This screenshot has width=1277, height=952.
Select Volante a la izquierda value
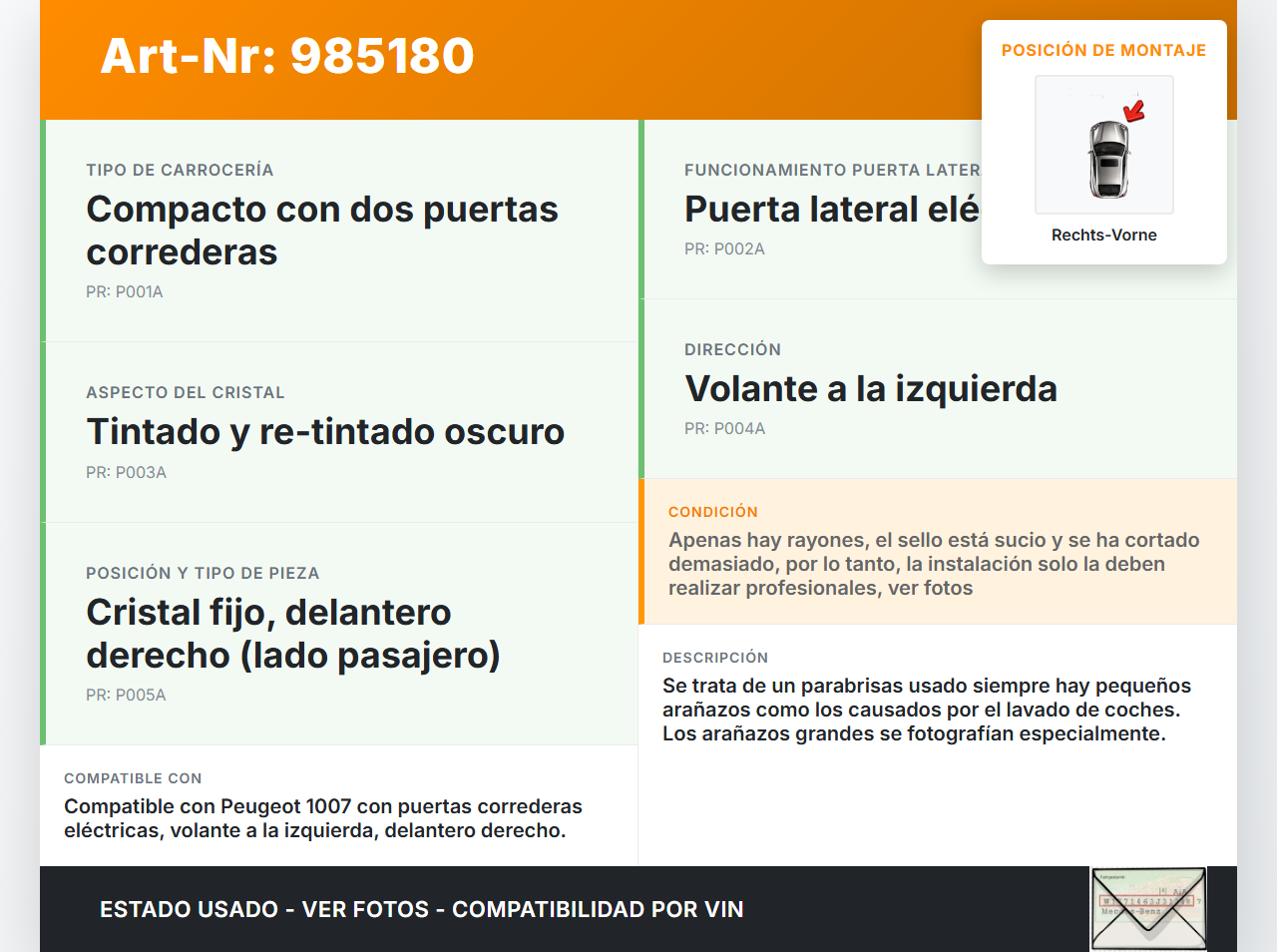[x=870, y=388]
